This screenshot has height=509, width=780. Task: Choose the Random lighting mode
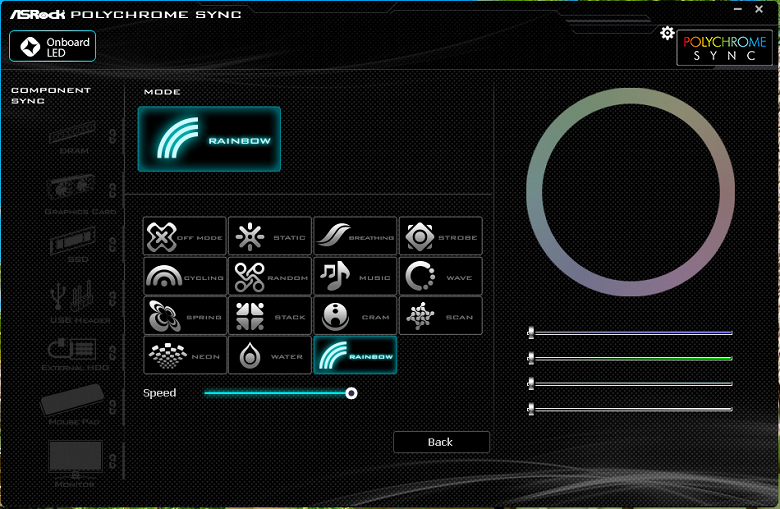click(270, 276)
